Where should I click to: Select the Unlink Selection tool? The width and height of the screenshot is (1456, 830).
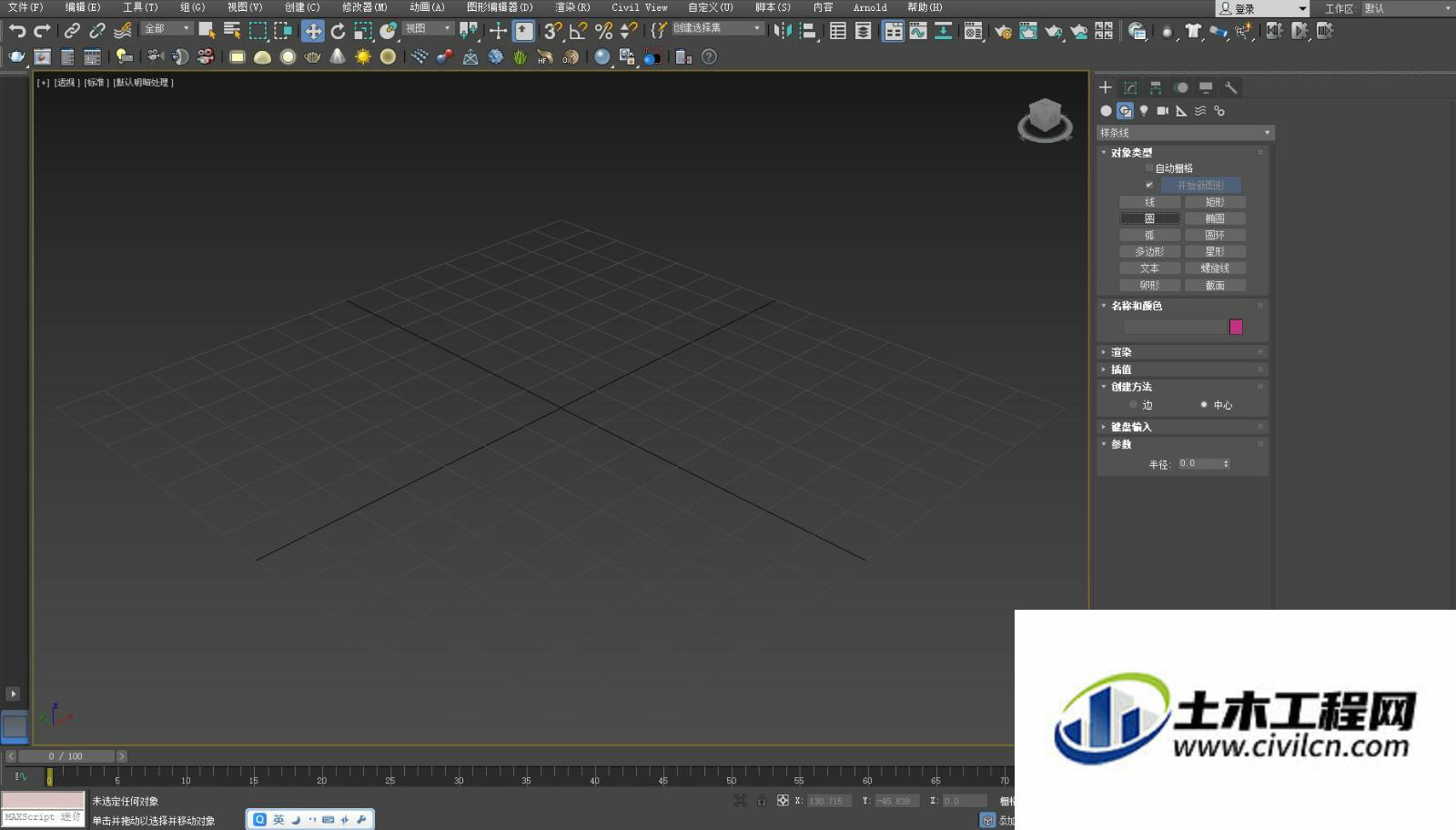pos(97,31)
